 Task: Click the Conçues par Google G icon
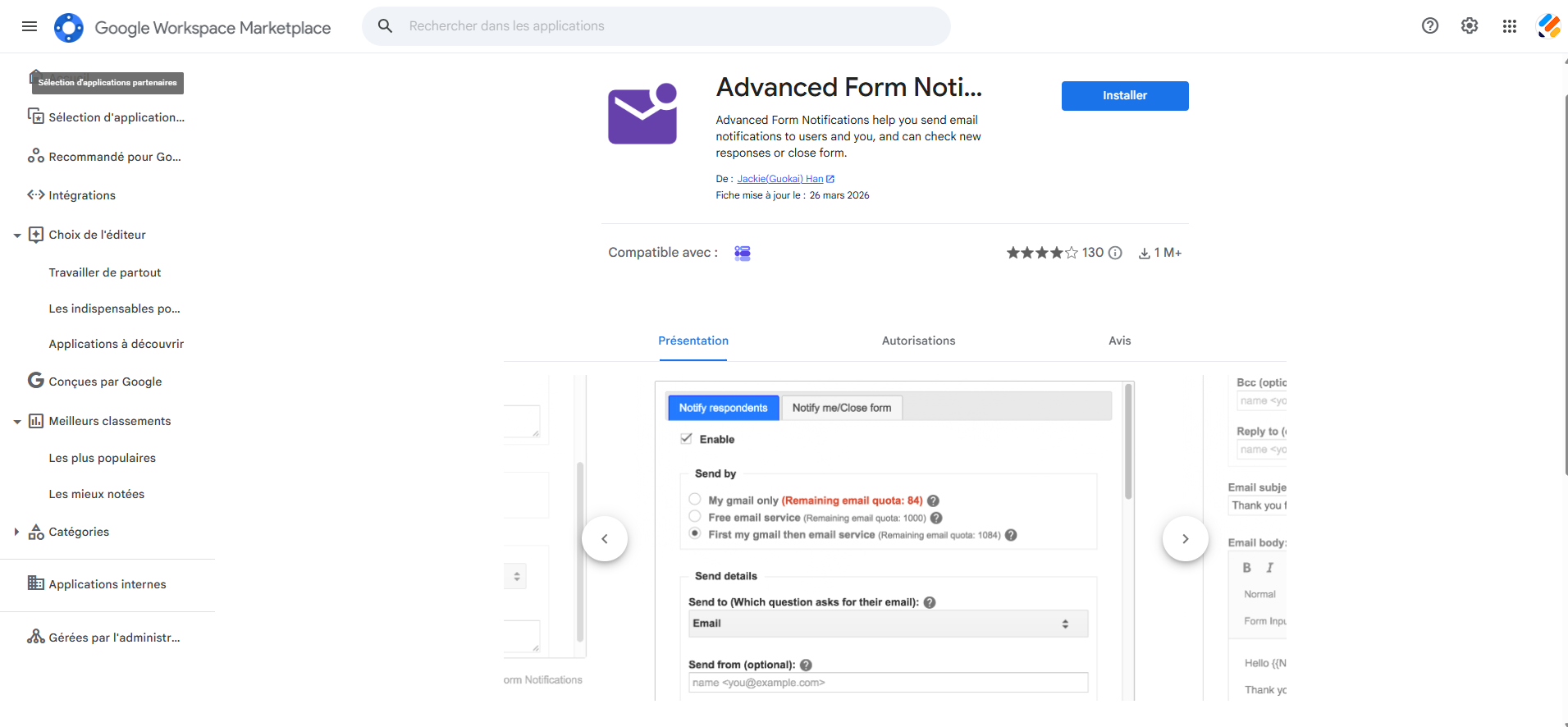pos(36,380)
